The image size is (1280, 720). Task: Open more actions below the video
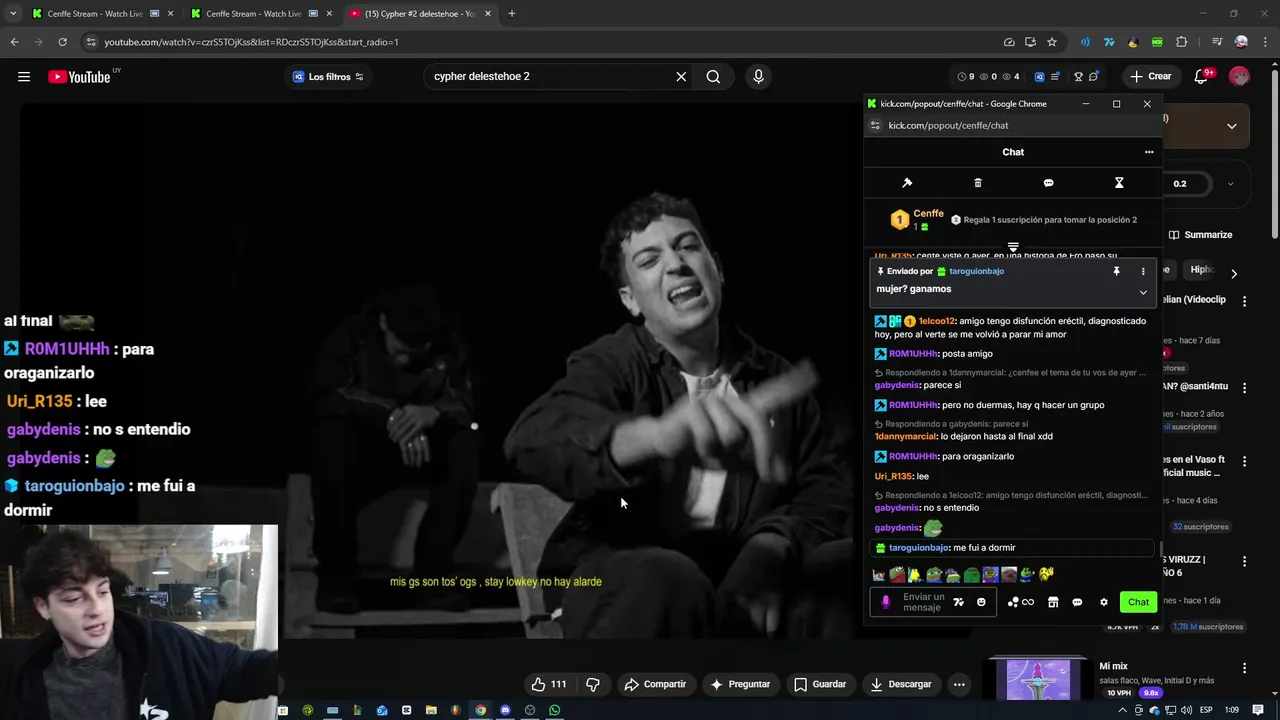(959, 684)
